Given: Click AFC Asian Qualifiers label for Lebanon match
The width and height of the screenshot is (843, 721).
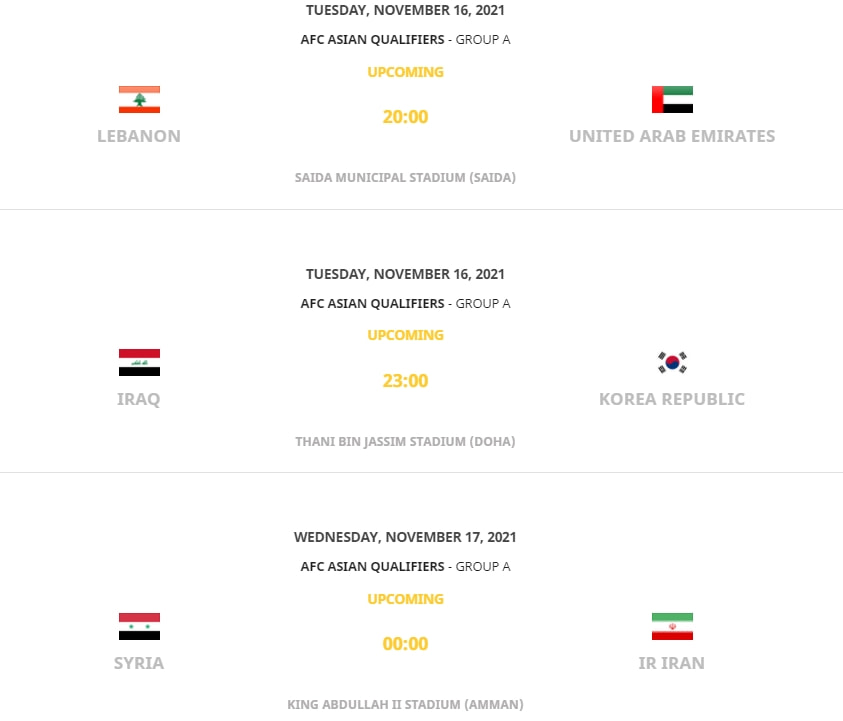Looking at the screenshot, I should click(373, 39).
